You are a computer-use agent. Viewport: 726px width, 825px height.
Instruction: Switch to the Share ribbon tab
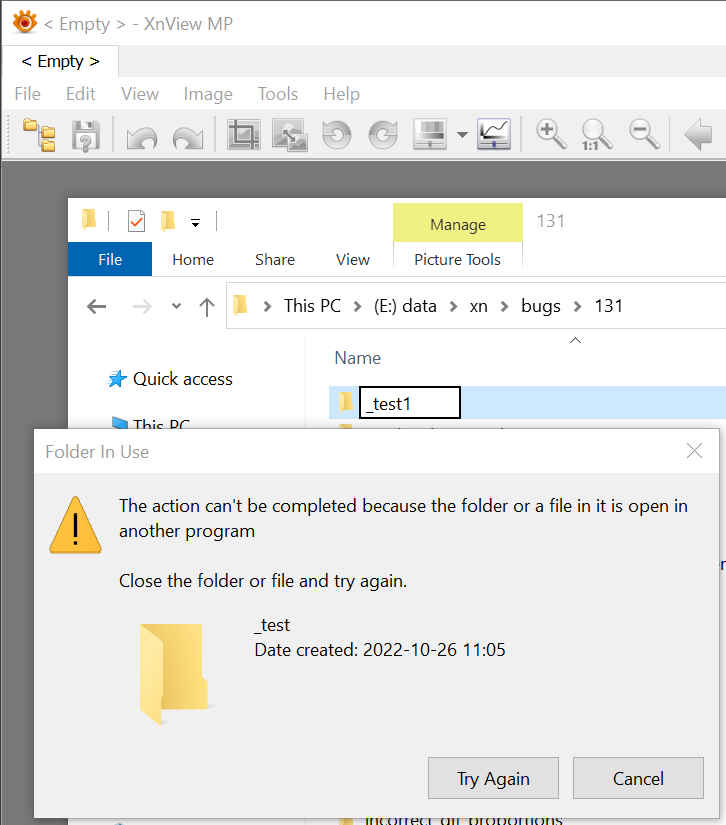pos(274,259)
